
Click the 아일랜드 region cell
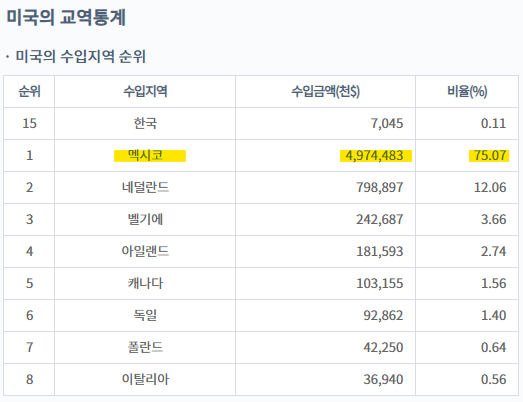point(145,252)
